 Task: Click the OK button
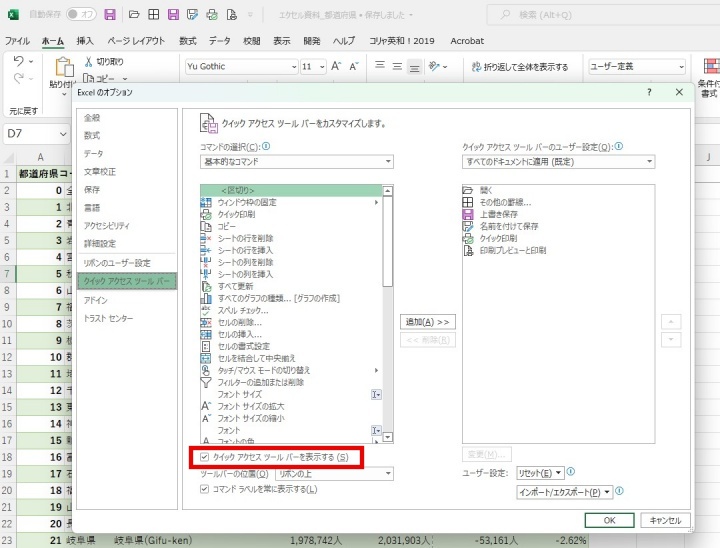(x=609, y=520)
